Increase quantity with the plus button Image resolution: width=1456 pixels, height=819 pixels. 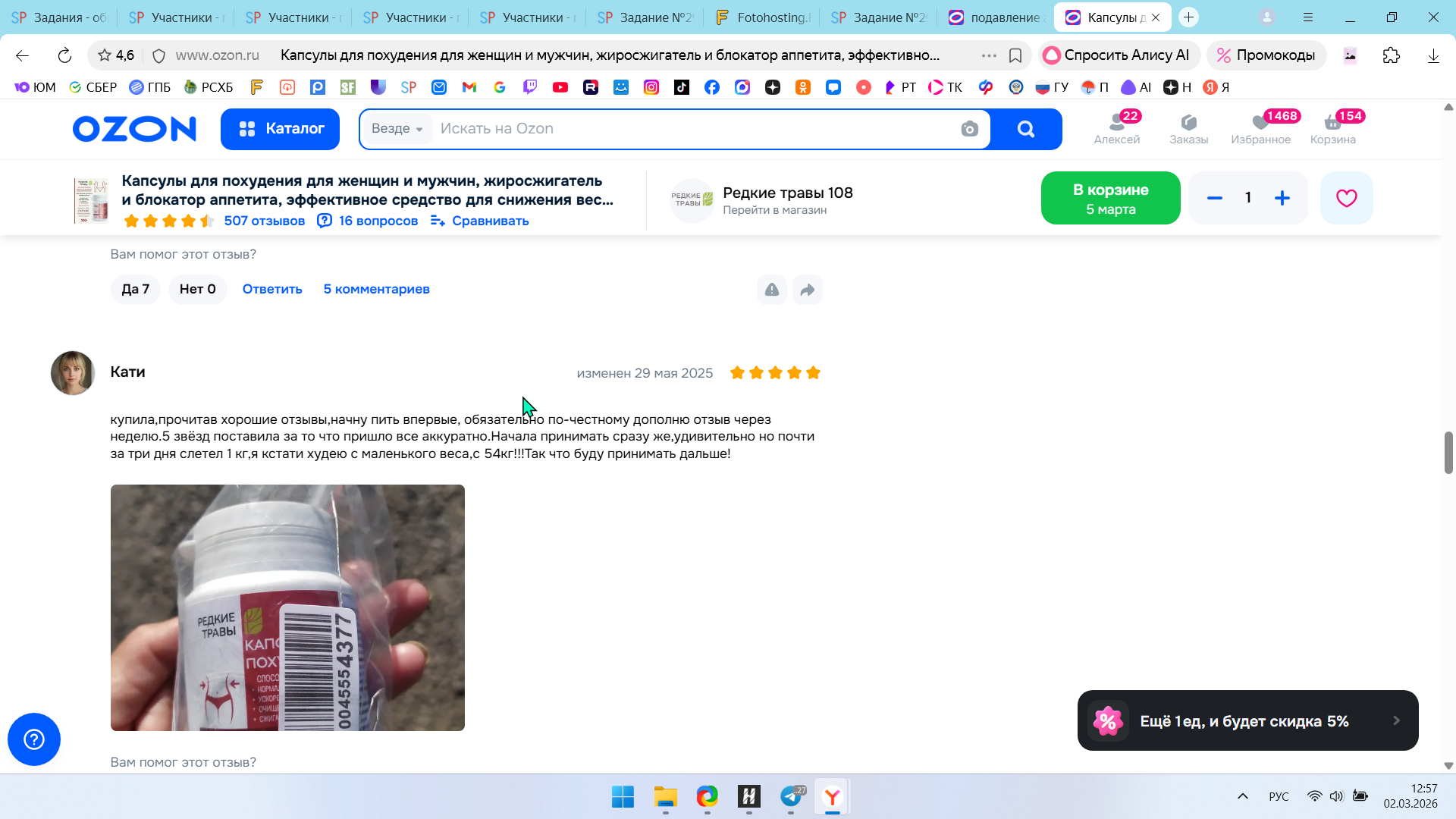1282,198
